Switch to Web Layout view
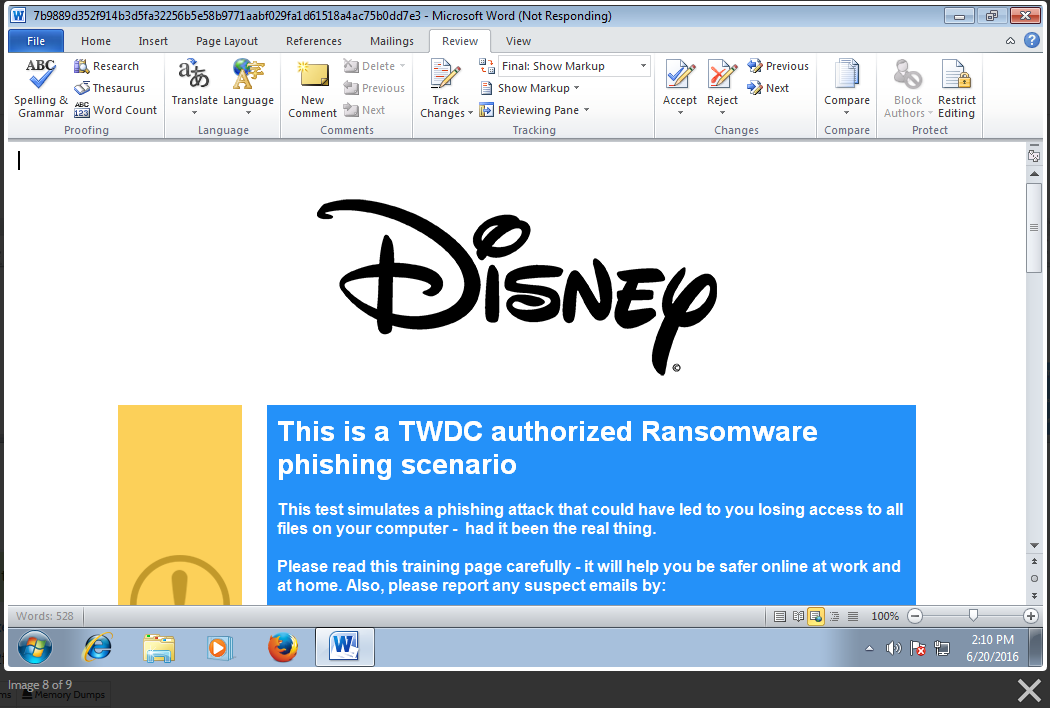 pos(816,616)
